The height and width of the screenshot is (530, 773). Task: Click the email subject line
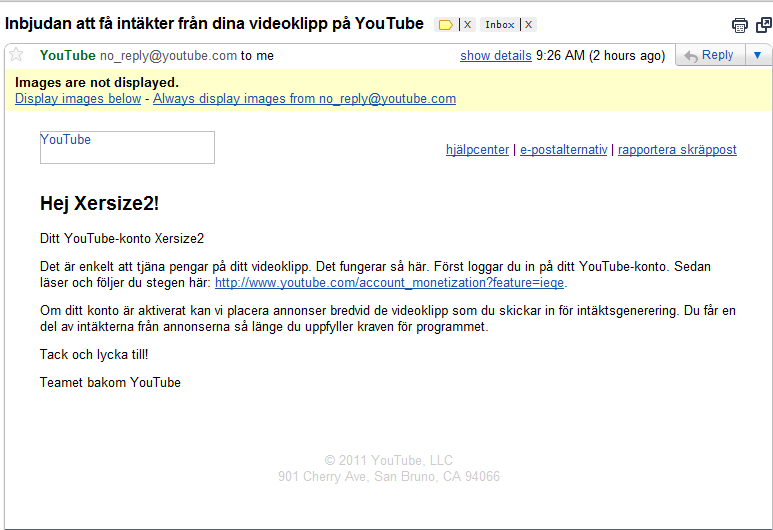[214, 24]
